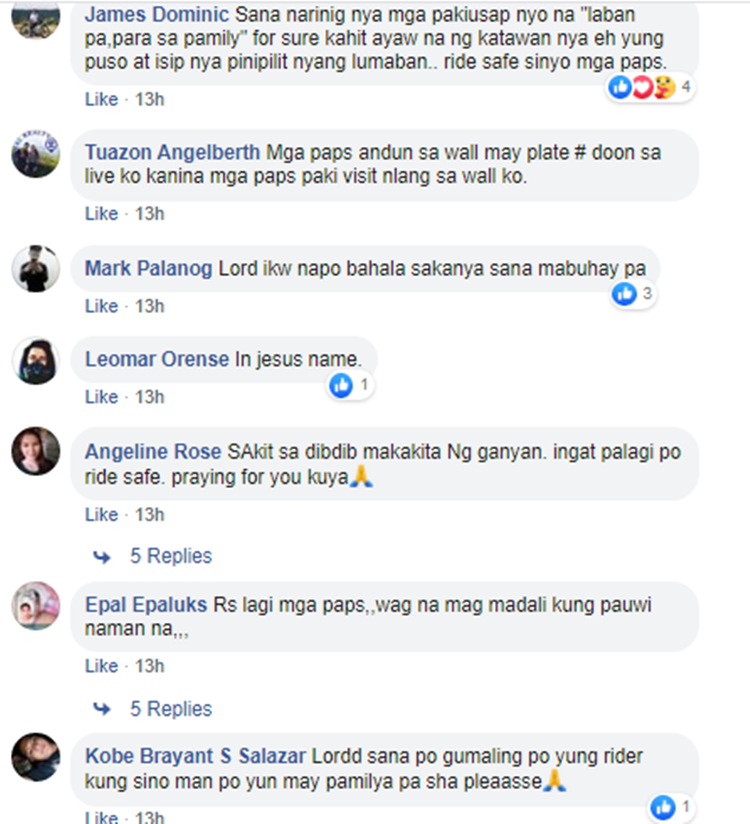Like Angeline Rose's comment
This screenshot has width=750, height=824.
point(101,514)
